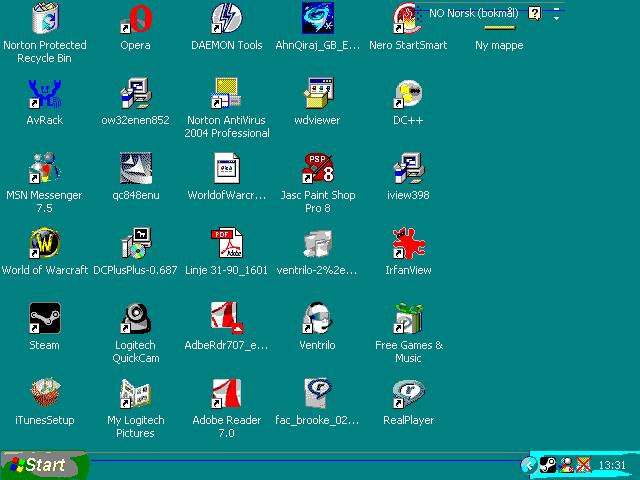This screenshot has height=480, width=640.
Task: Click the NO Norsk (bokmål) language indicator
Action: pos(473,13)
